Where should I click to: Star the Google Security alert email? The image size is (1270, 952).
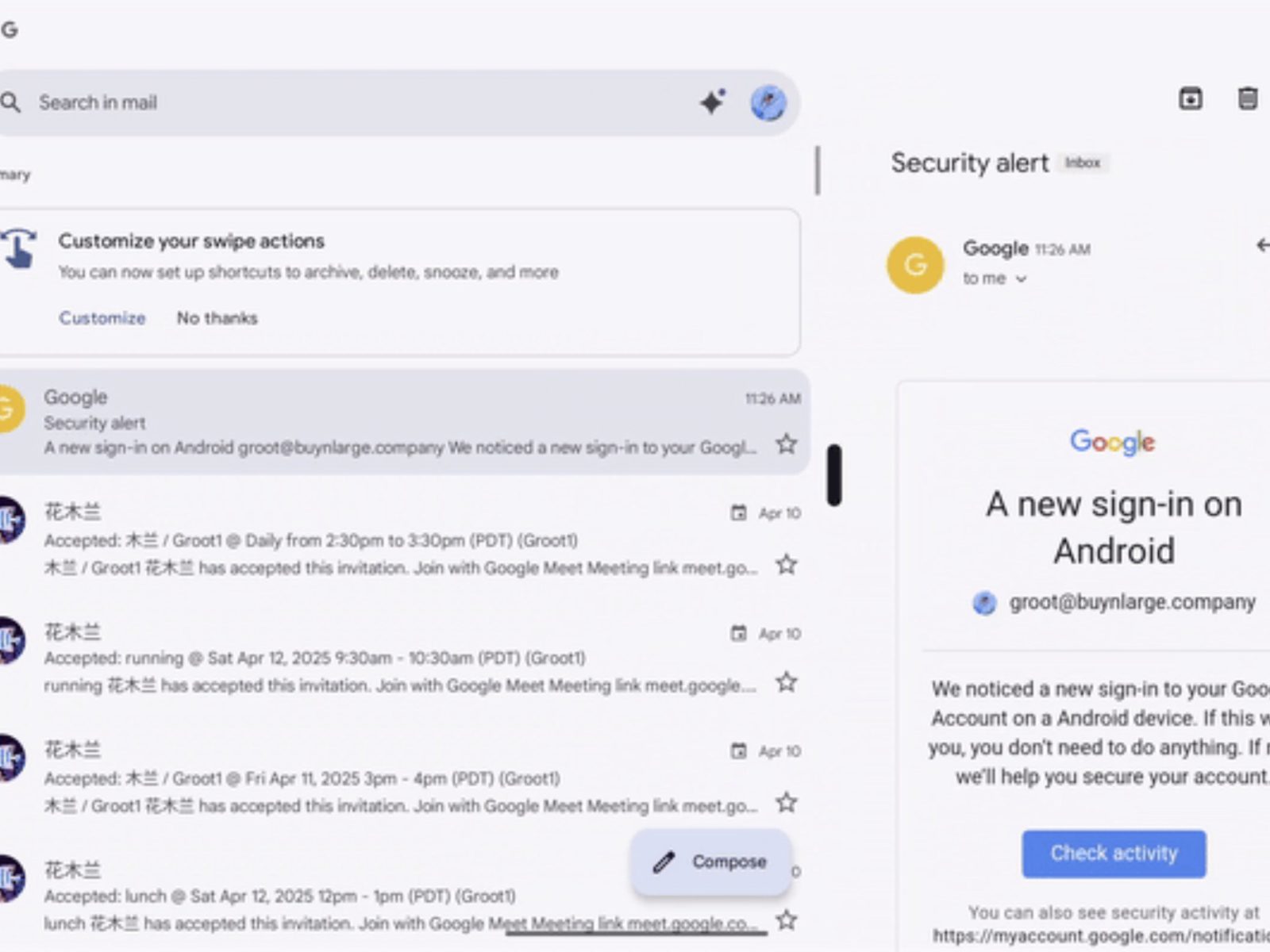pos(786,444)
